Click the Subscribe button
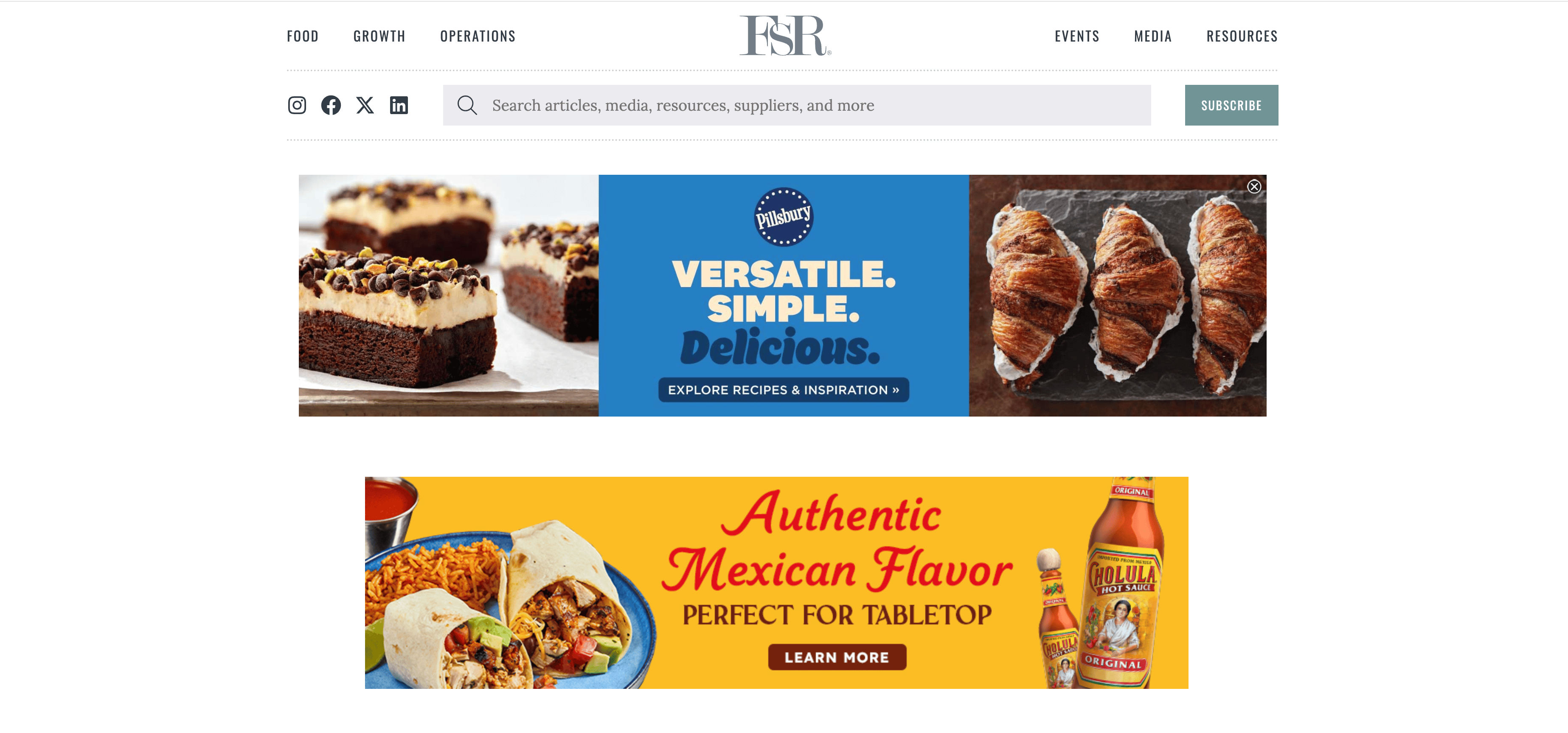The width and height of the screenshot is (1568, 733). [x=1231, y=105]
